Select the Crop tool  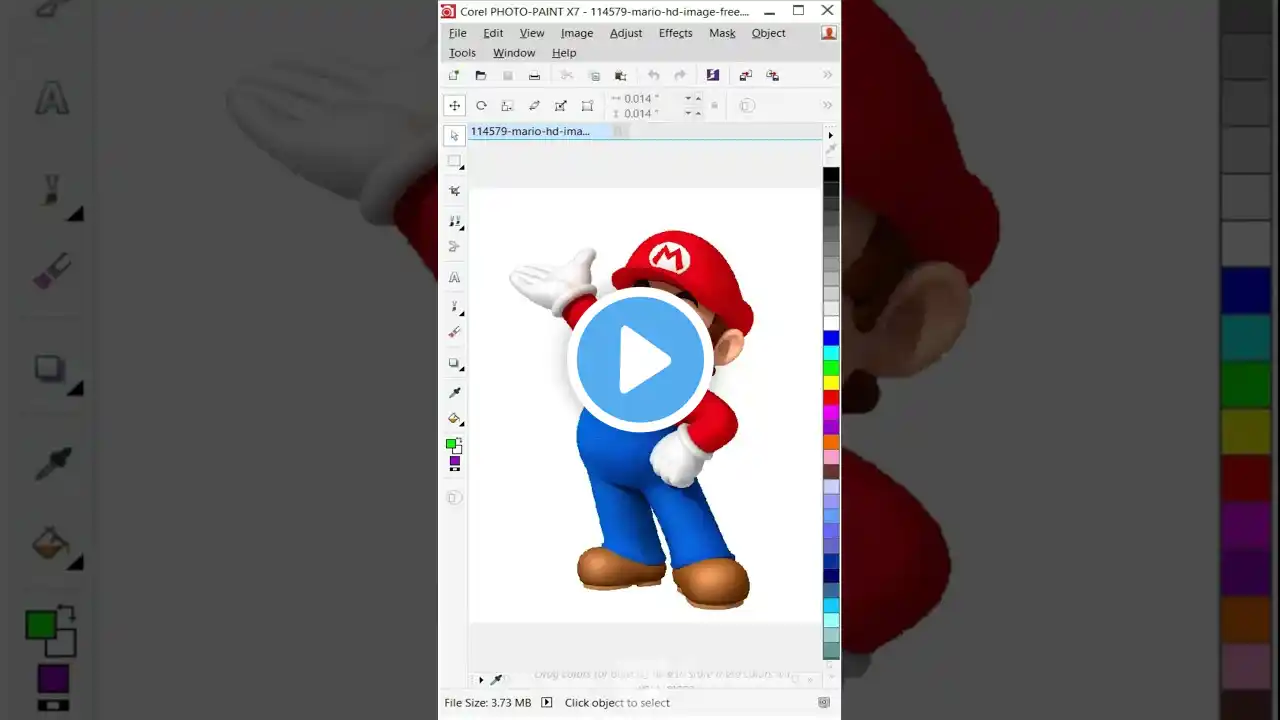click(x=455, y=190)
